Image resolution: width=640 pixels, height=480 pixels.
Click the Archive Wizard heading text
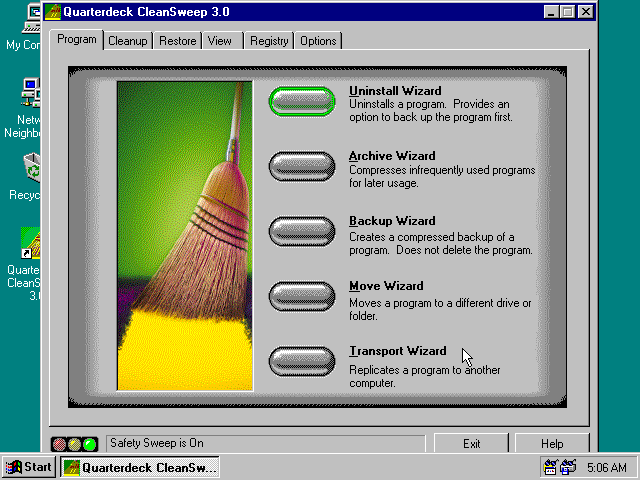coord(392,156)
